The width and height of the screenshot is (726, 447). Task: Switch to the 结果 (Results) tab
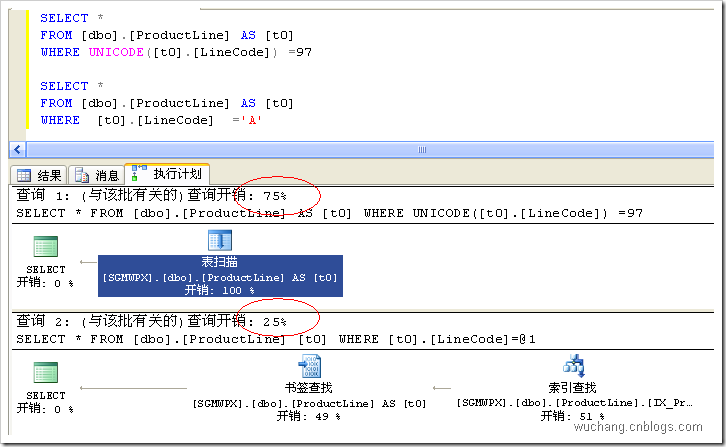point(40,175)
